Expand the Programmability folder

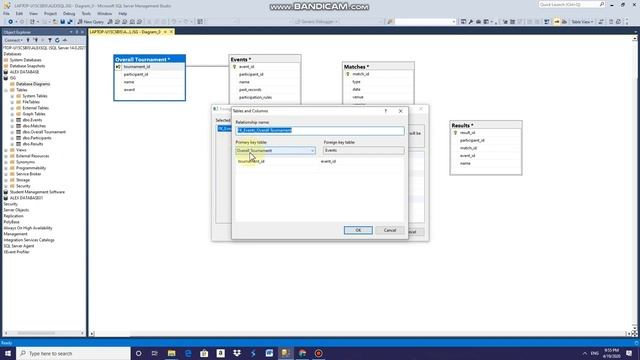(6, 168)
